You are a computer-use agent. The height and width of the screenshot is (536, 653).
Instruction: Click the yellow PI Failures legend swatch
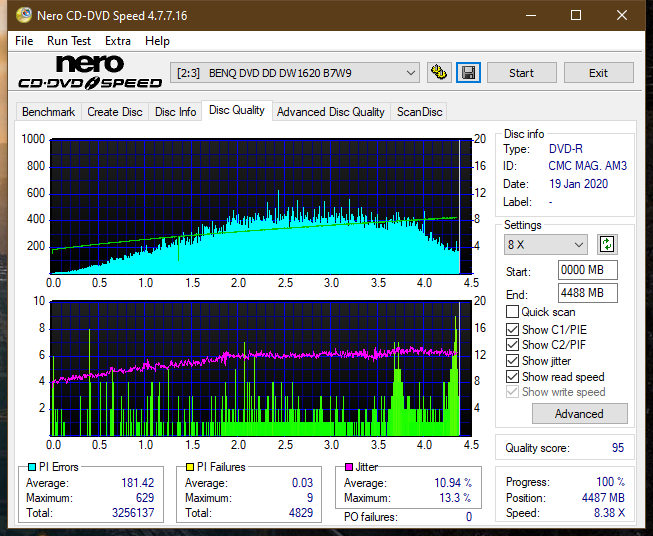(x=190, y=467)
